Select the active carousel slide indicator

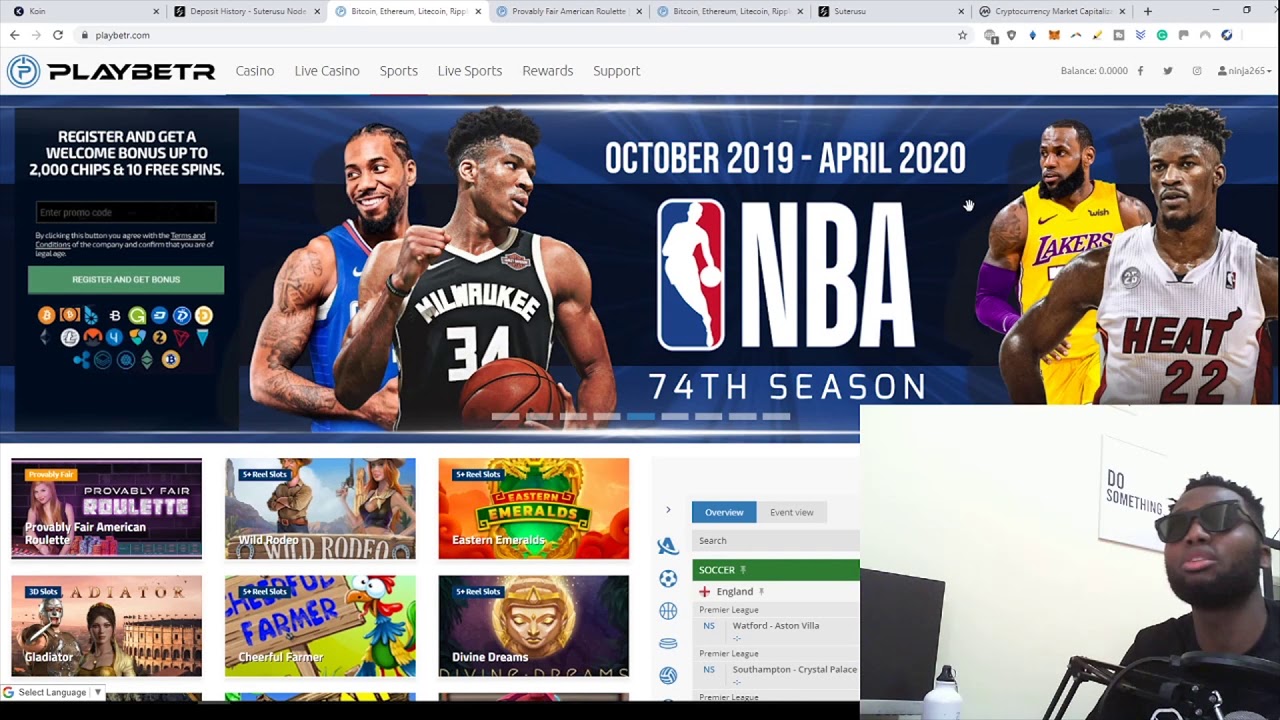pyautogui.click(x=641, y=416)
